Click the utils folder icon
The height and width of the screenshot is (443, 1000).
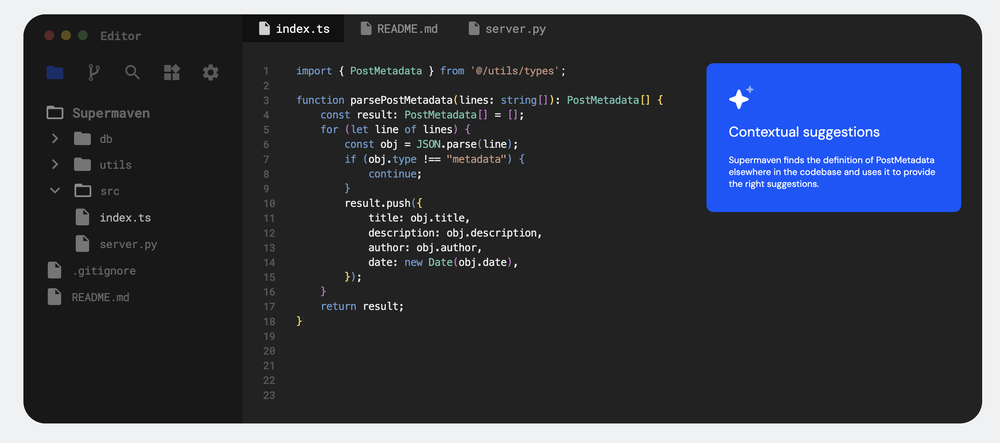82,164
